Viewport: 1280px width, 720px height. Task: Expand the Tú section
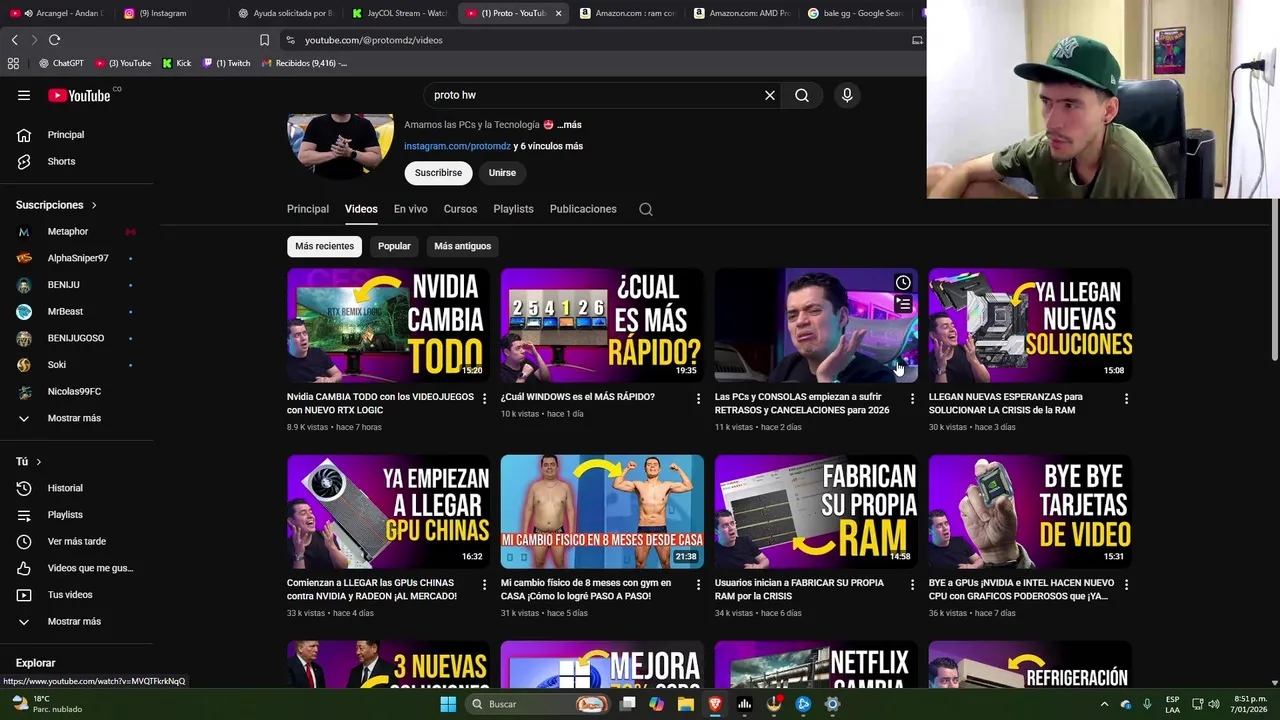coord(28,461)
